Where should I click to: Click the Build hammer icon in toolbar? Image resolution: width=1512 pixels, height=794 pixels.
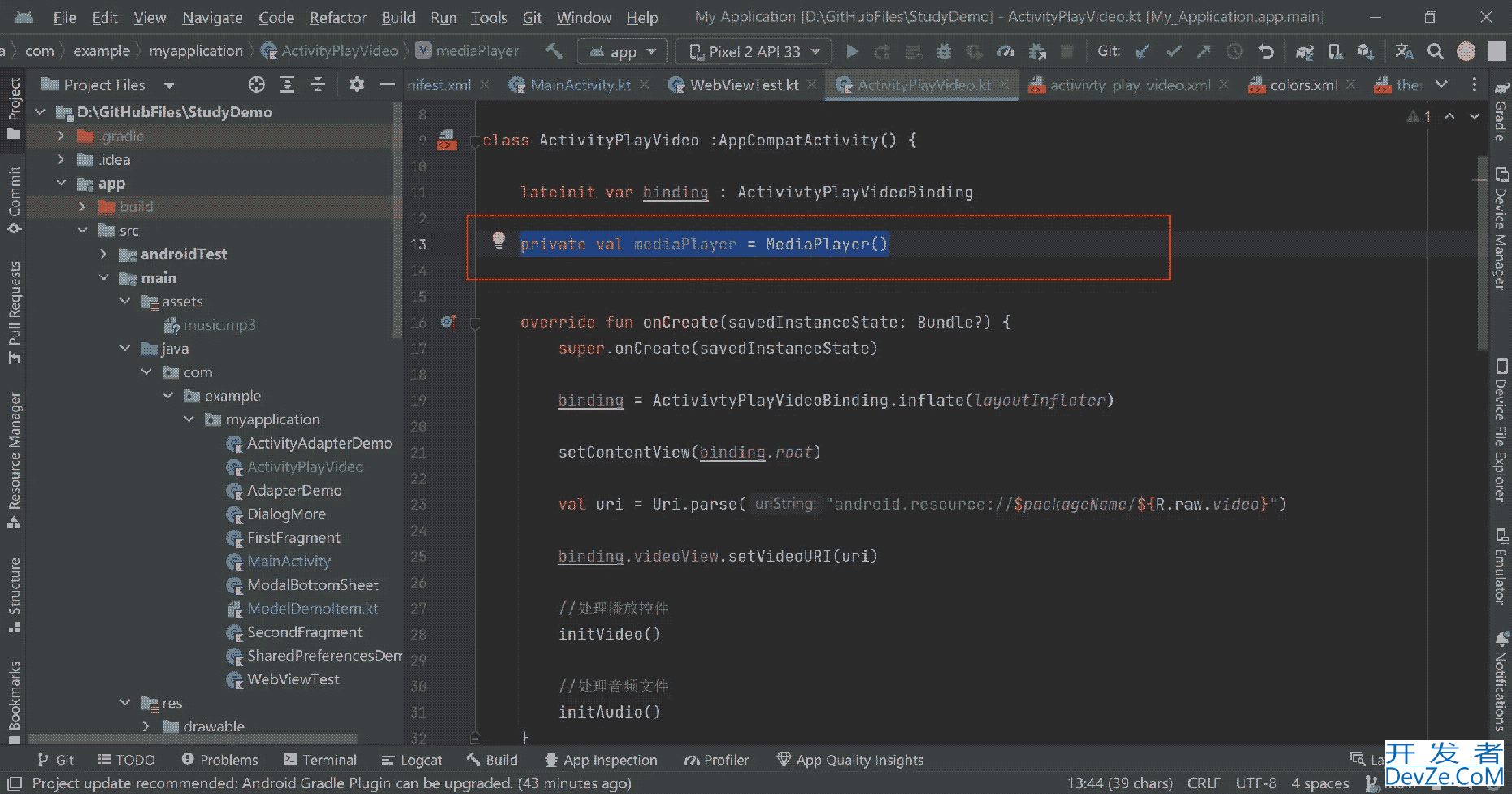coord(554,51)
